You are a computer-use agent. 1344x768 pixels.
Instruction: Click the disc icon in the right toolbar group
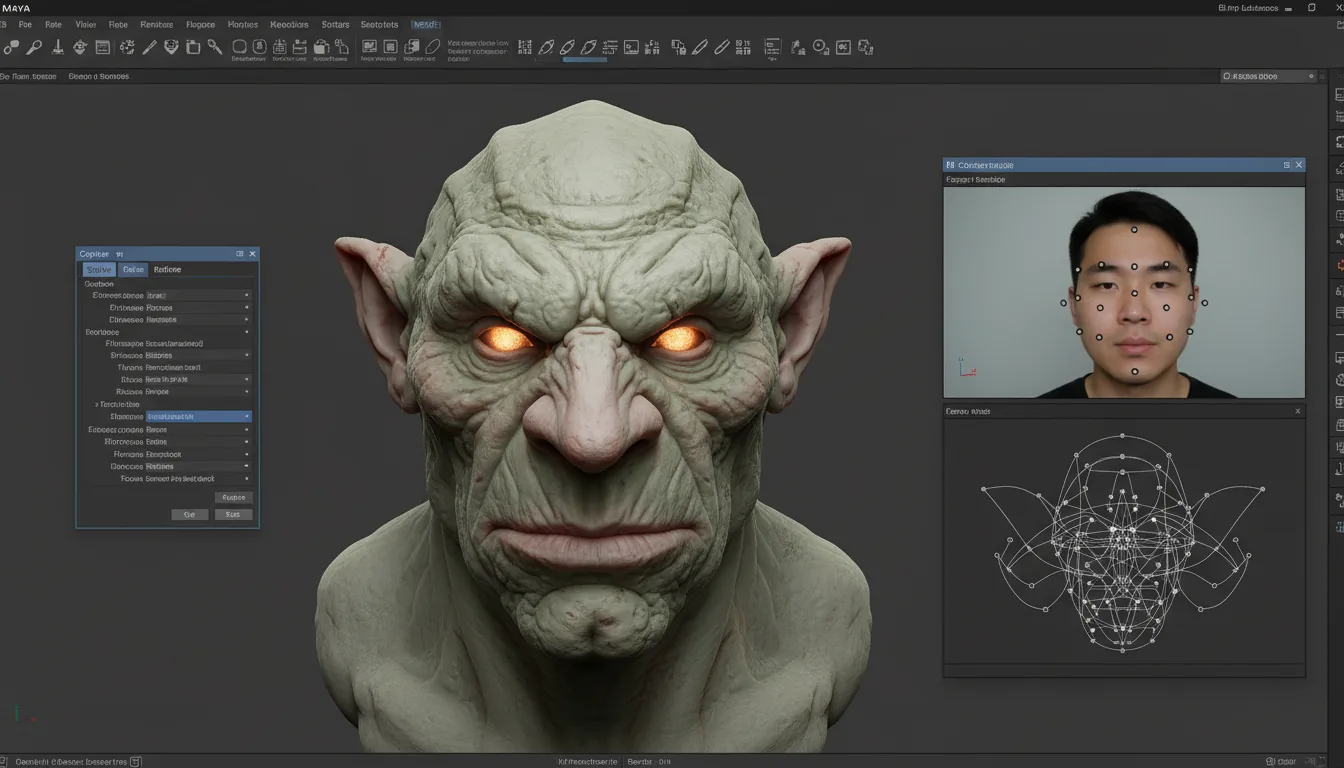(820, 47)
